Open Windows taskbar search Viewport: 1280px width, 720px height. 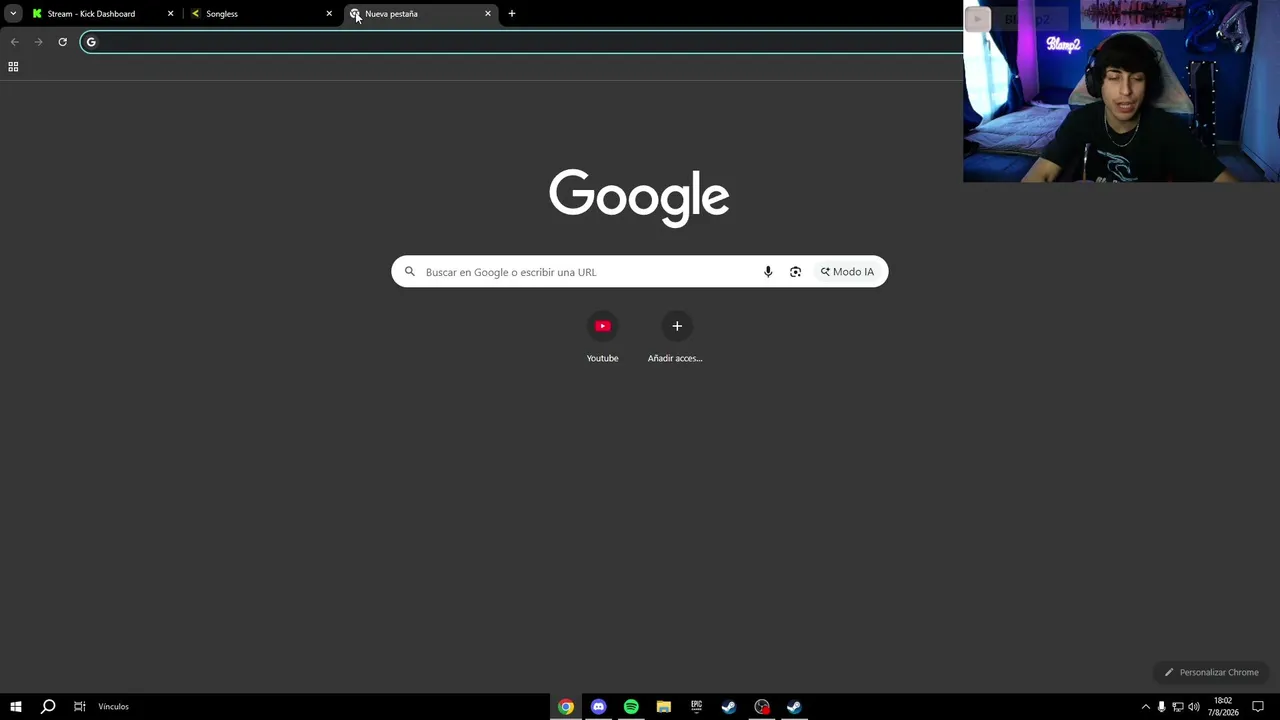47,707
